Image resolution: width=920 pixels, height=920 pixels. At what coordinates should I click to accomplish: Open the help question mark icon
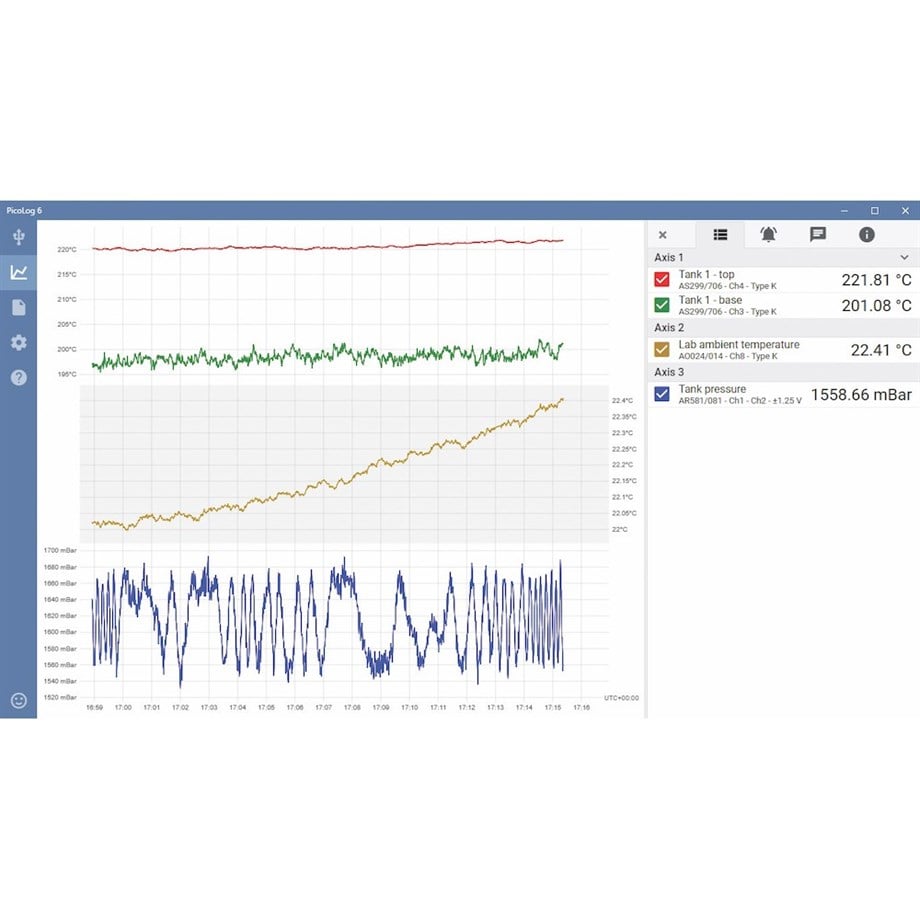[19, 377]
